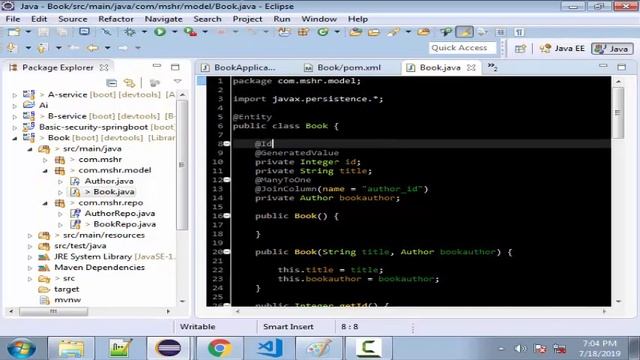Close the Book.java editor tab
Image resolution: width=640 pixels, height=360 pixels.
tap(471, 67)
